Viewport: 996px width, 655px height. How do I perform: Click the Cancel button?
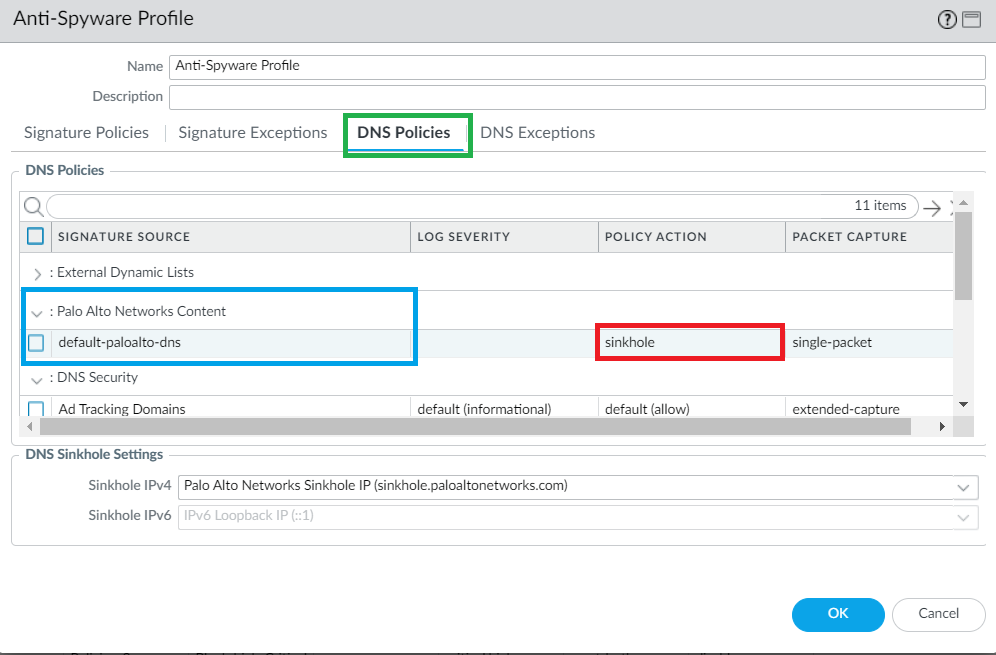938,614
